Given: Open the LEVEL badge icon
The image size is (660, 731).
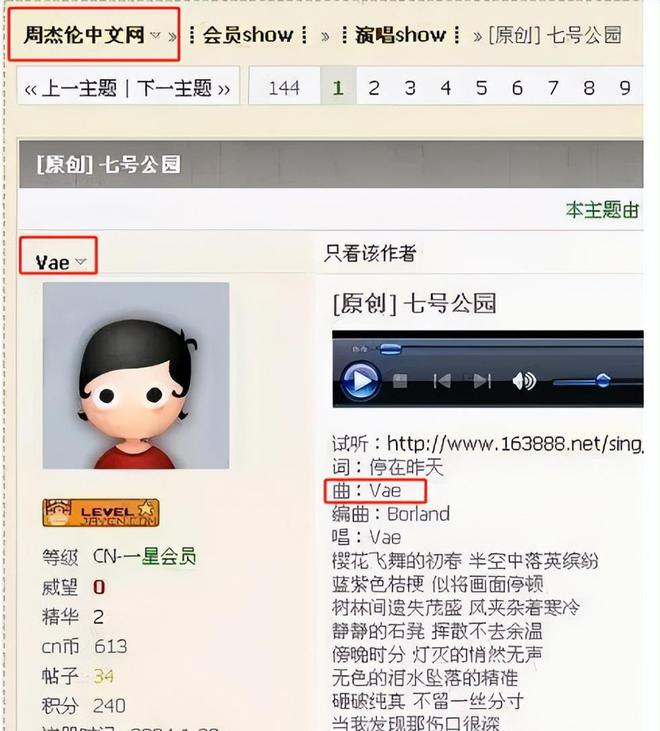Looking at the screenshot, I should tap(101, 512).
